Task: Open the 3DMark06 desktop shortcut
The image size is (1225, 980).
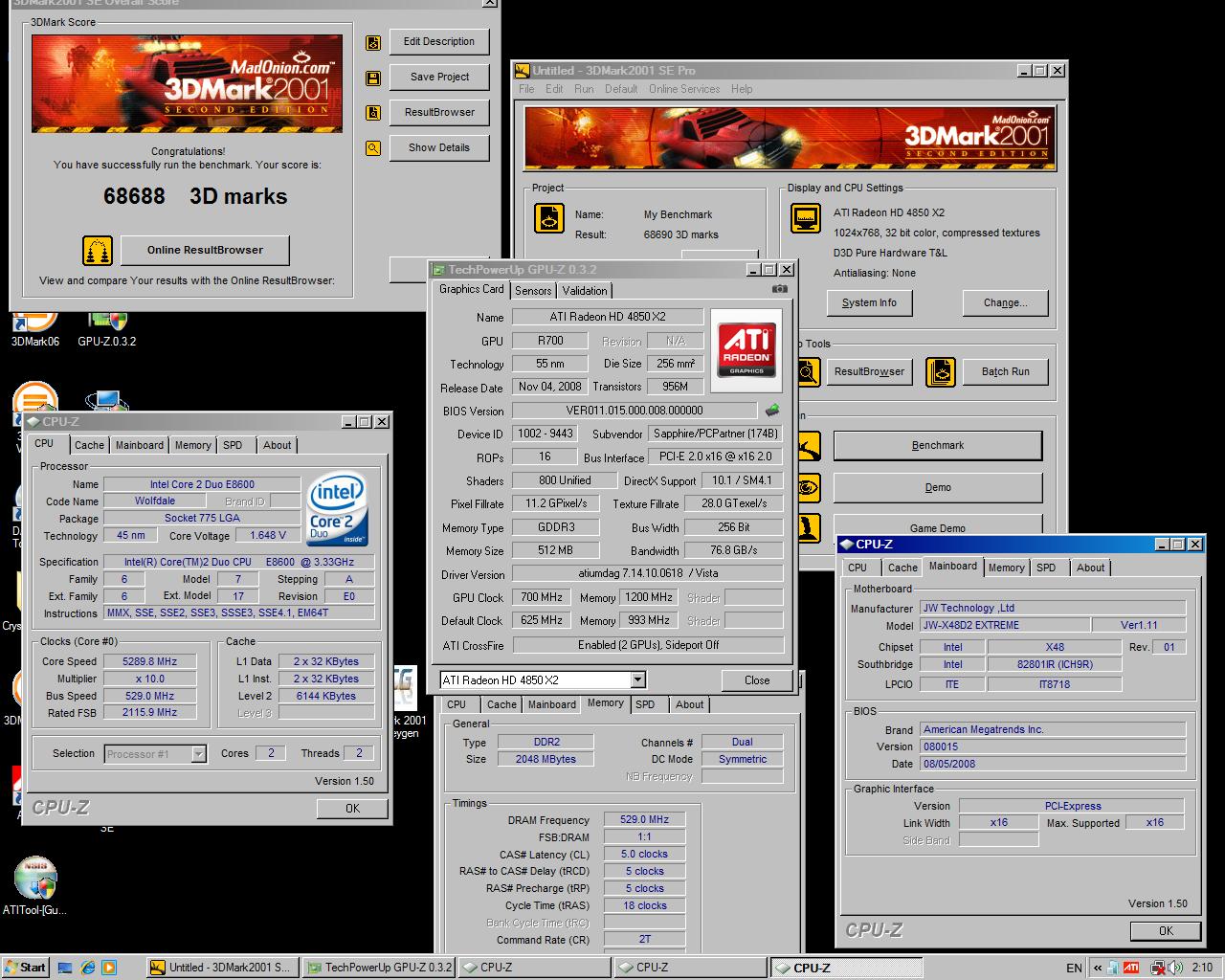Action: 35,327
